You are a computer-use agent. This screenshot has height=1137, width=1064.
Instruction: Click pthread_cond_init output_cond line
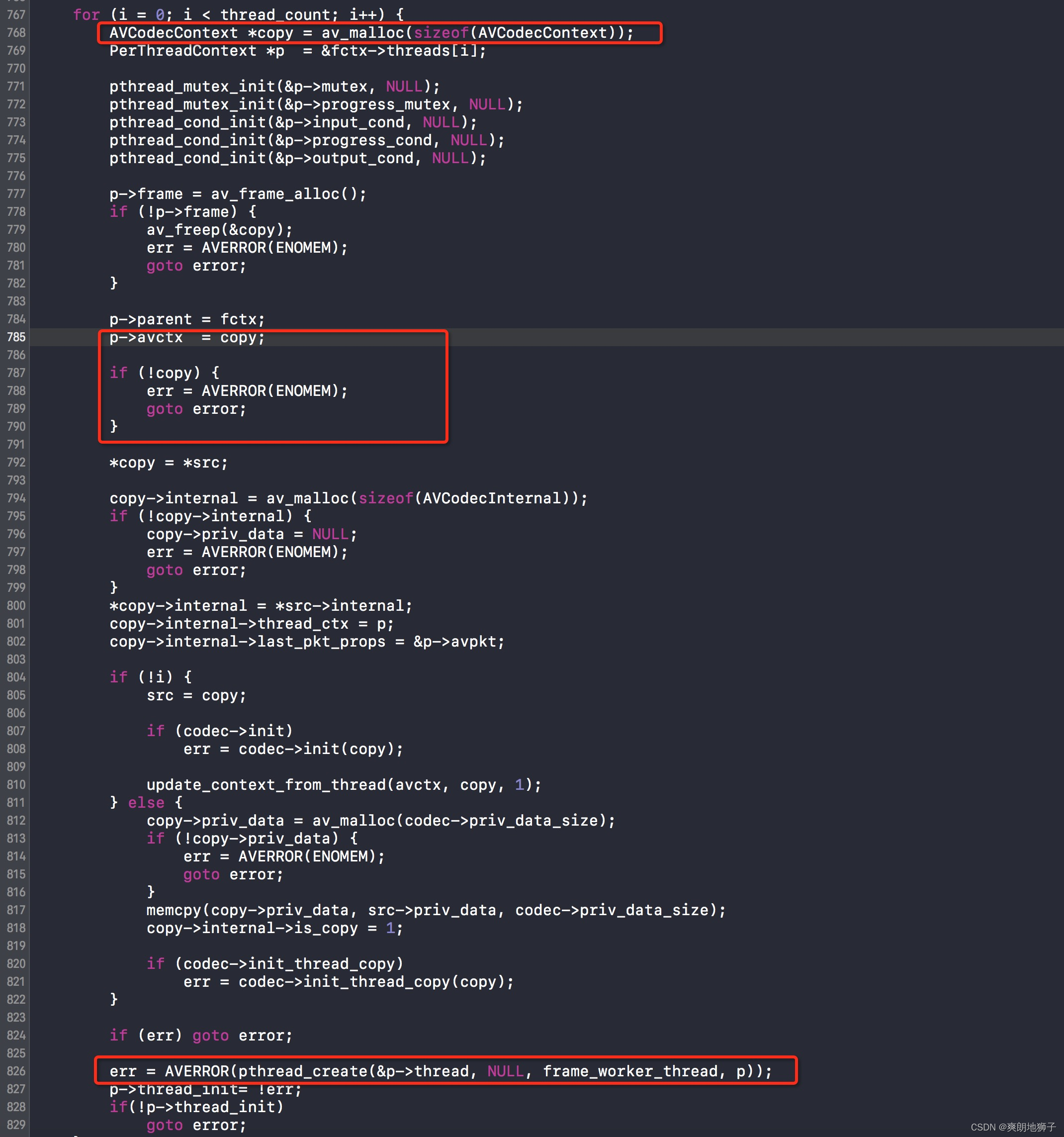pyautogui.click(x=298, y=158)
